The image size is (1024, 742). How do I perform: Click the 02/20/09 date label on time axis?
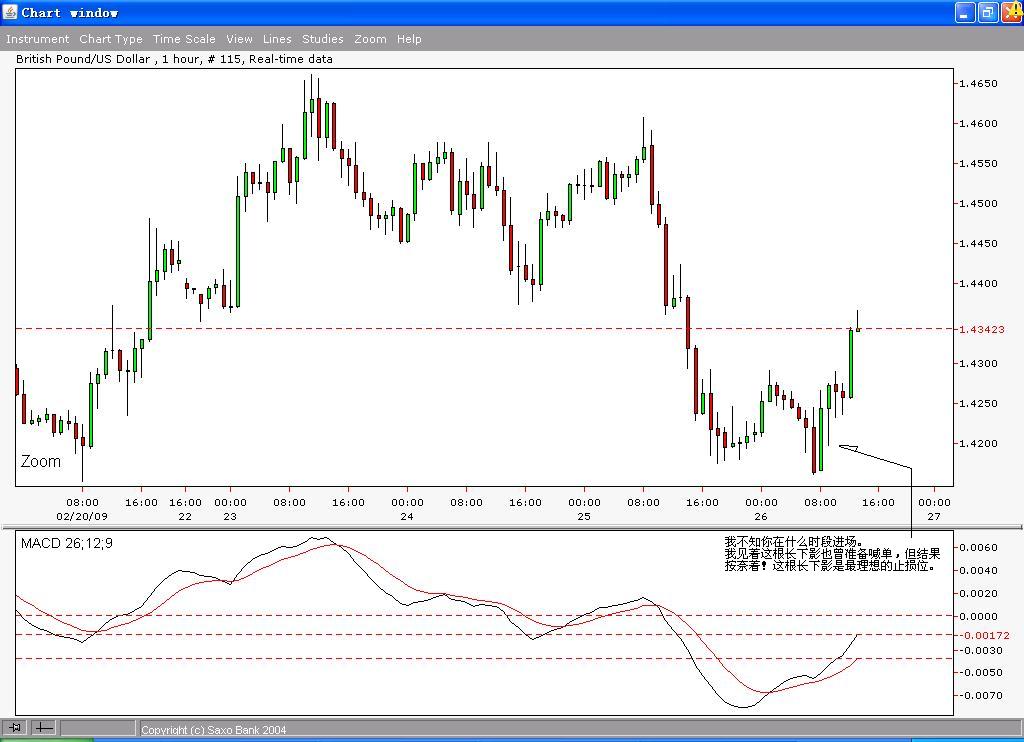[82, 516]
